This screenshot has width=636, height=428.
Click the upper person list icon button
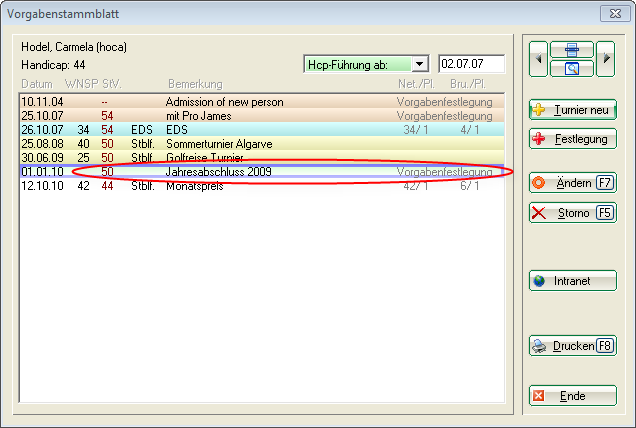point(573,49)
